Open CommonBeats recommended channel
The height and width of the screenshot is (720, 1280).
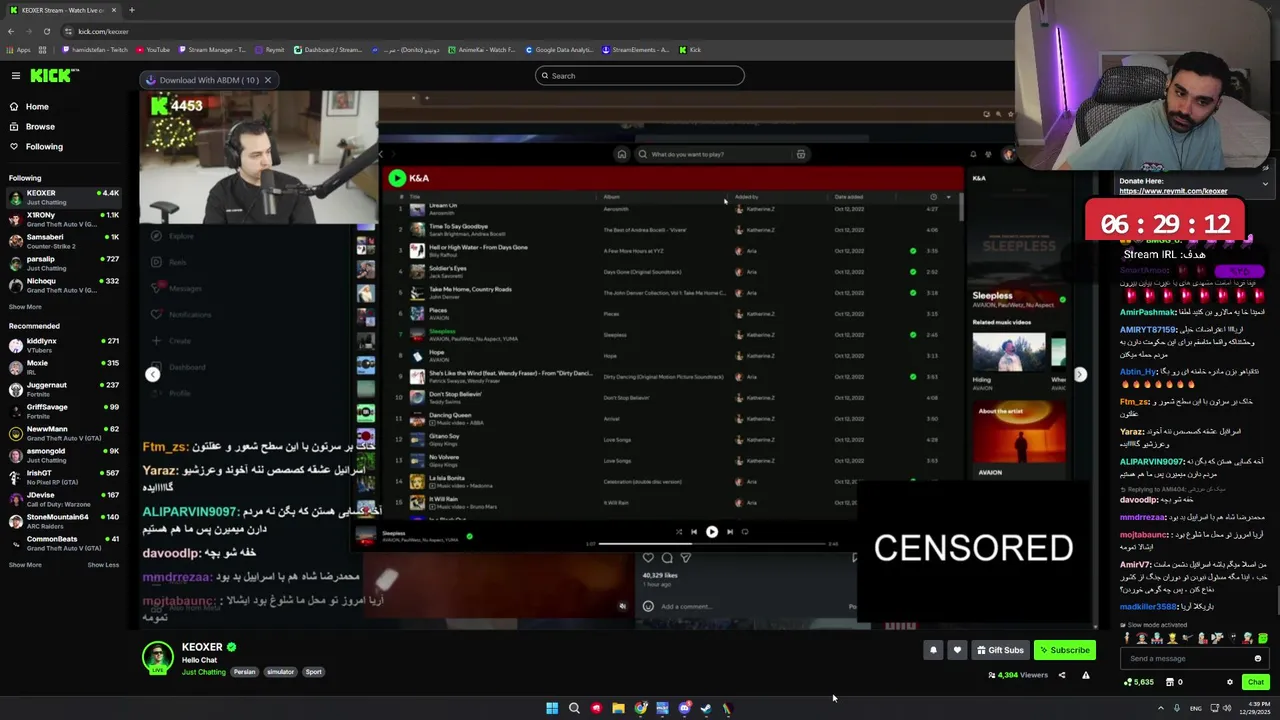pos(62,543)
